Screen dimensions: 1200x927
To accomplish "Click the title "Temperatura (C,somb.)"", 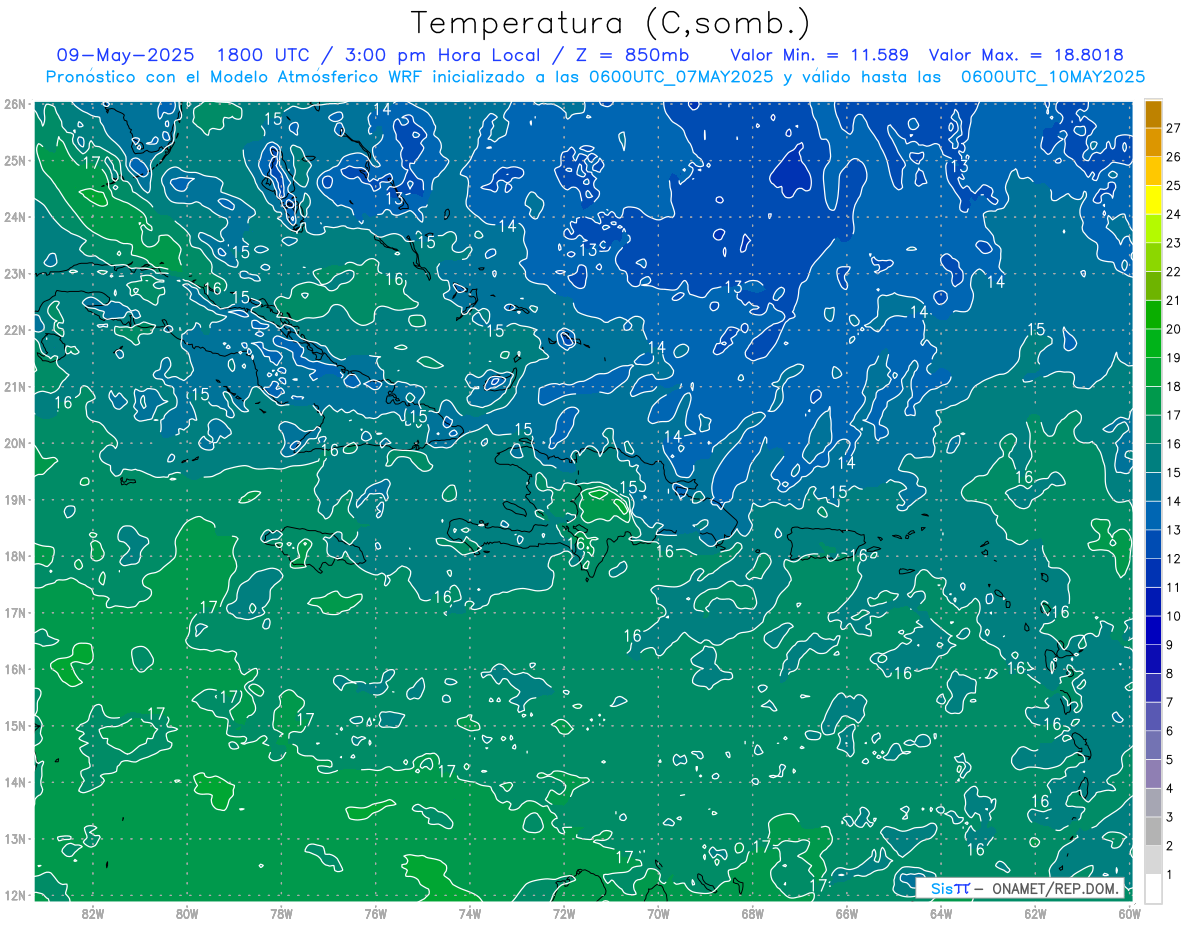I will 611,23.
